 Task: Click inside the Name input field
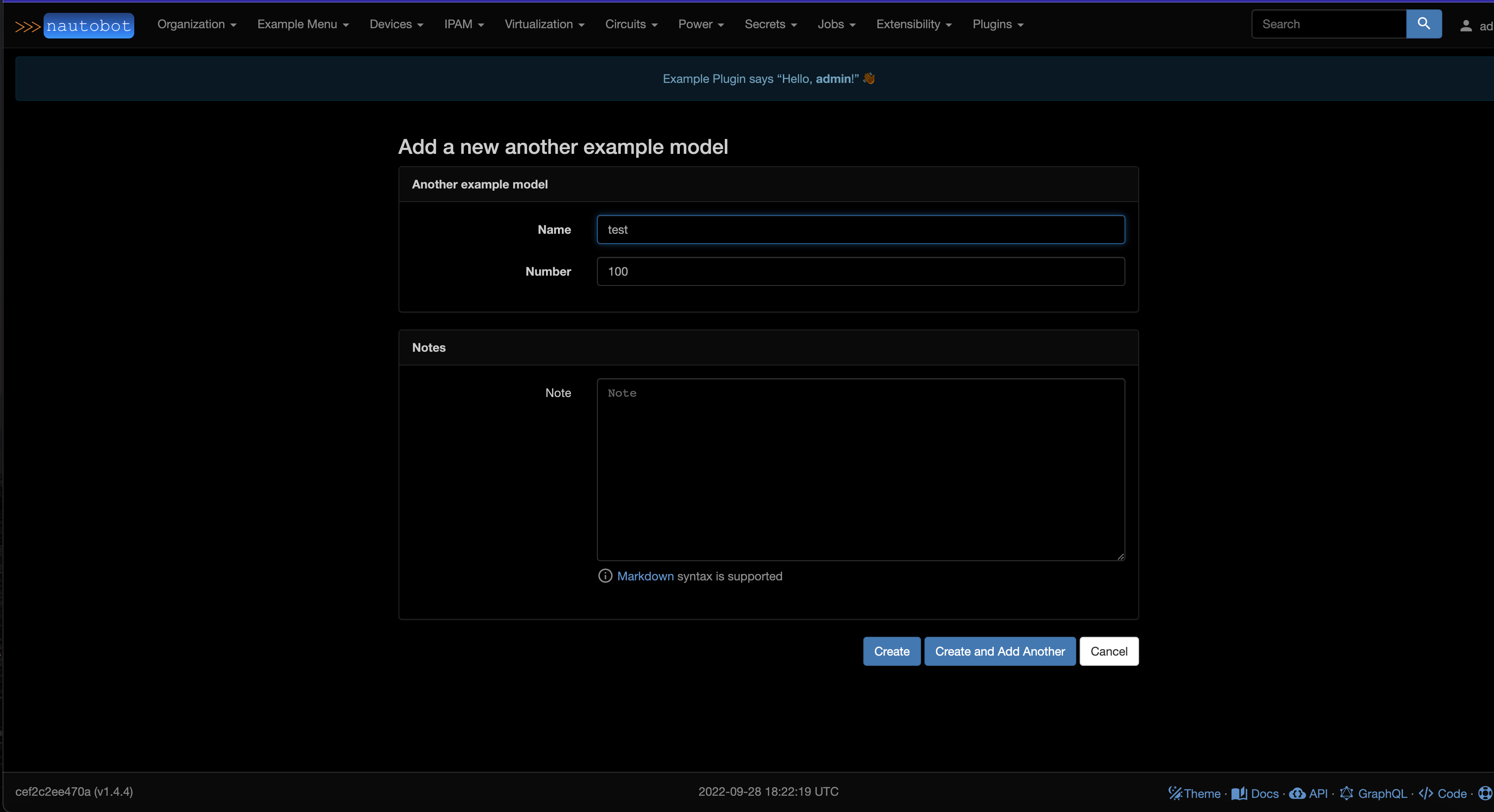tap(860, 229)
